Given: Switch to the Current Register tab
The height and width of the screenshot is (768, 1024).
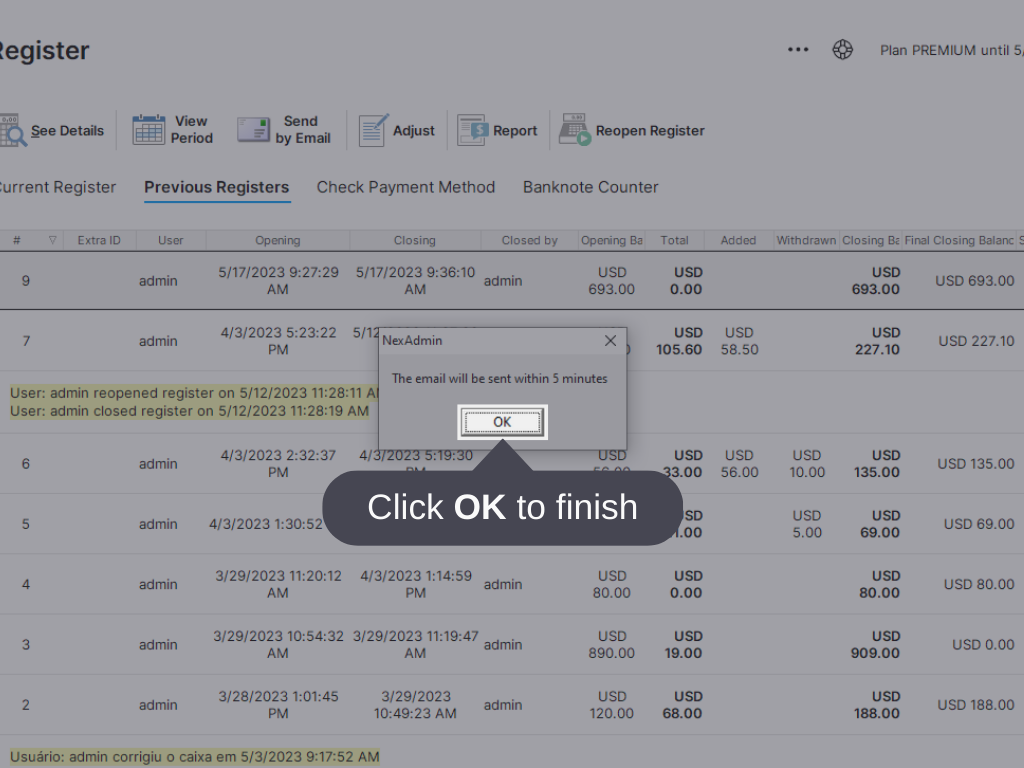Looking at the screenshot, I should pyautogui.click(x=56, y=187).
